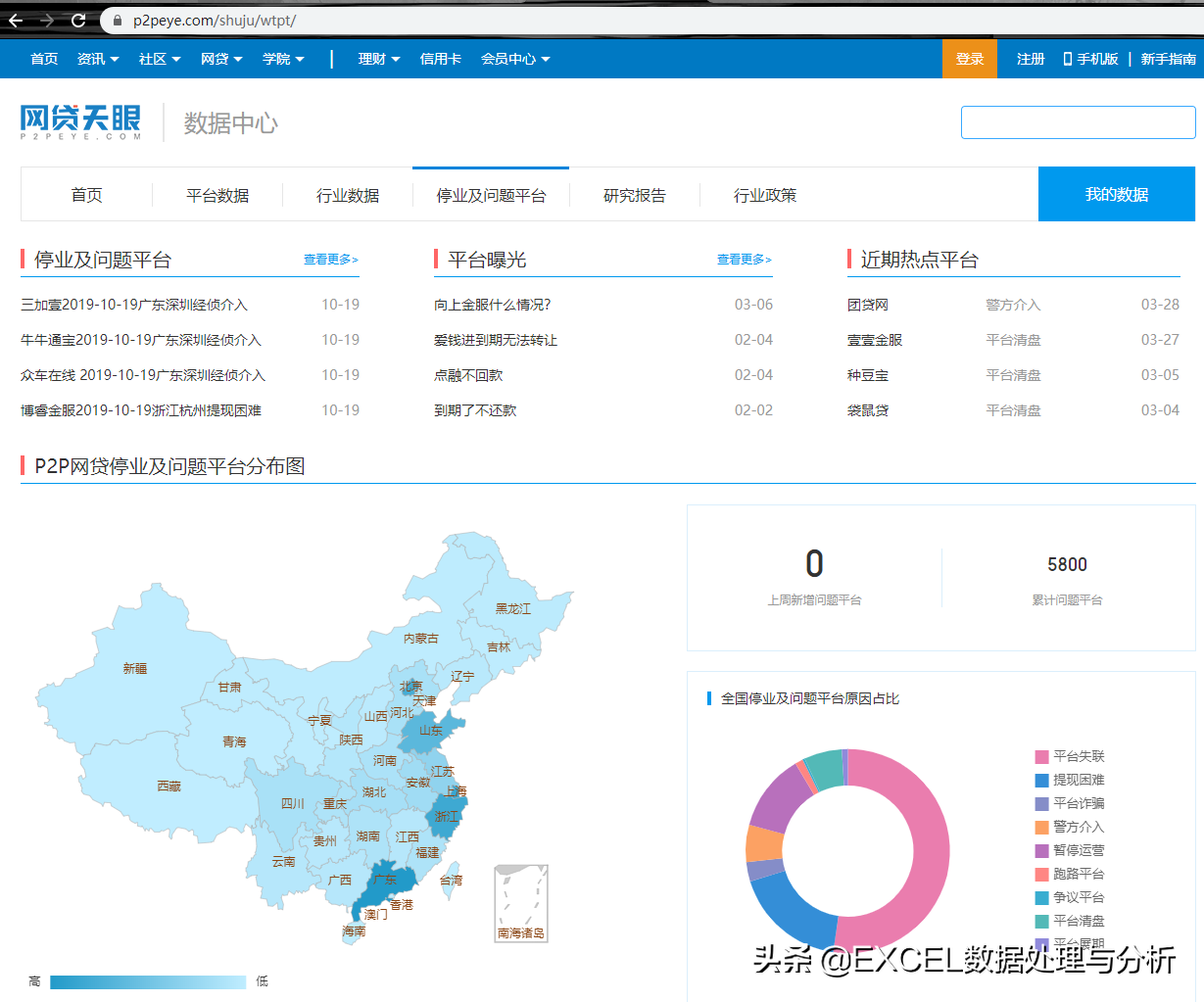Image resolution: width=1204 pixels, height=1002 pixels.
Task: Select 新疆 region on the map
Action: pos(135,669)
